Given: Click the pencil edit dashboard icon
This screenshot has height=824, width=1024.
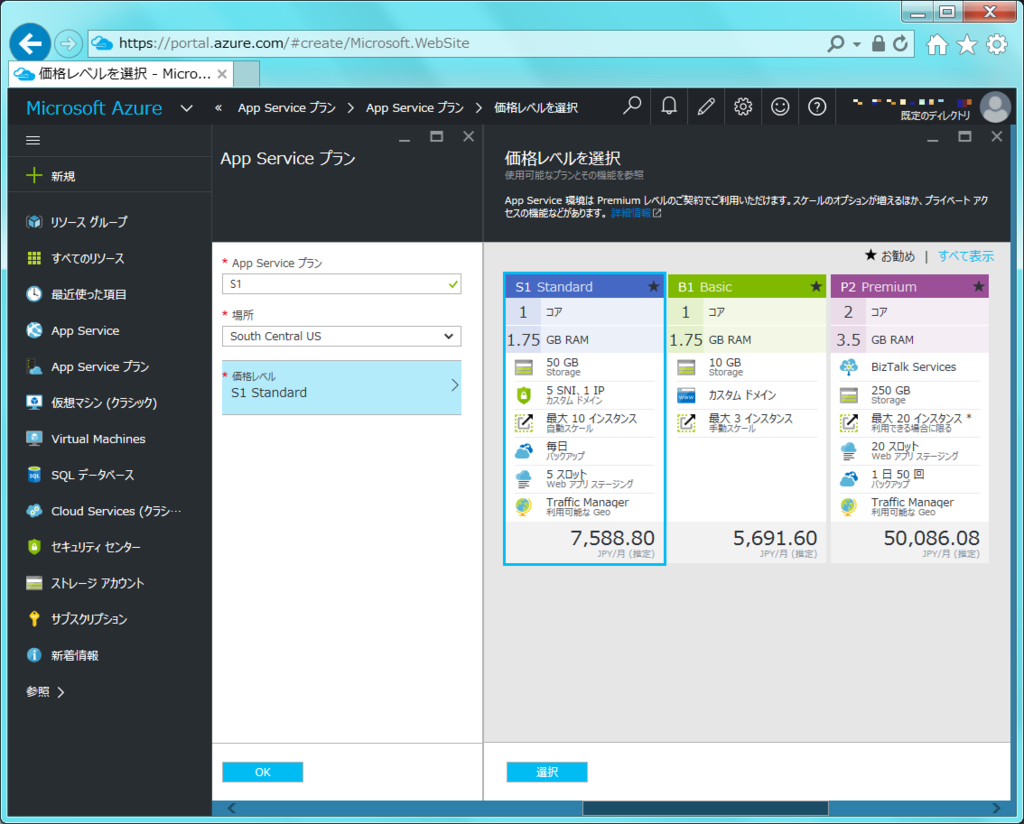Looking at the screenshot, I should coord(706,106).
